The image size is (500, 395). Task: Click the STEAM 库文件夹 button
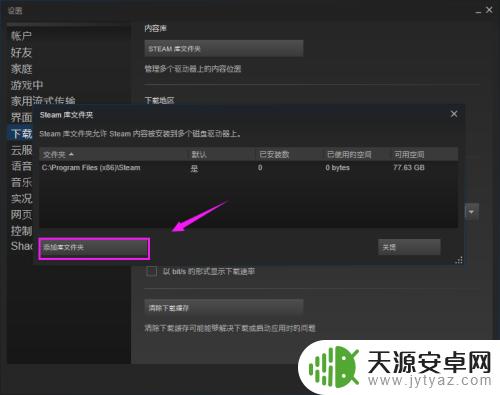point(224,49)
